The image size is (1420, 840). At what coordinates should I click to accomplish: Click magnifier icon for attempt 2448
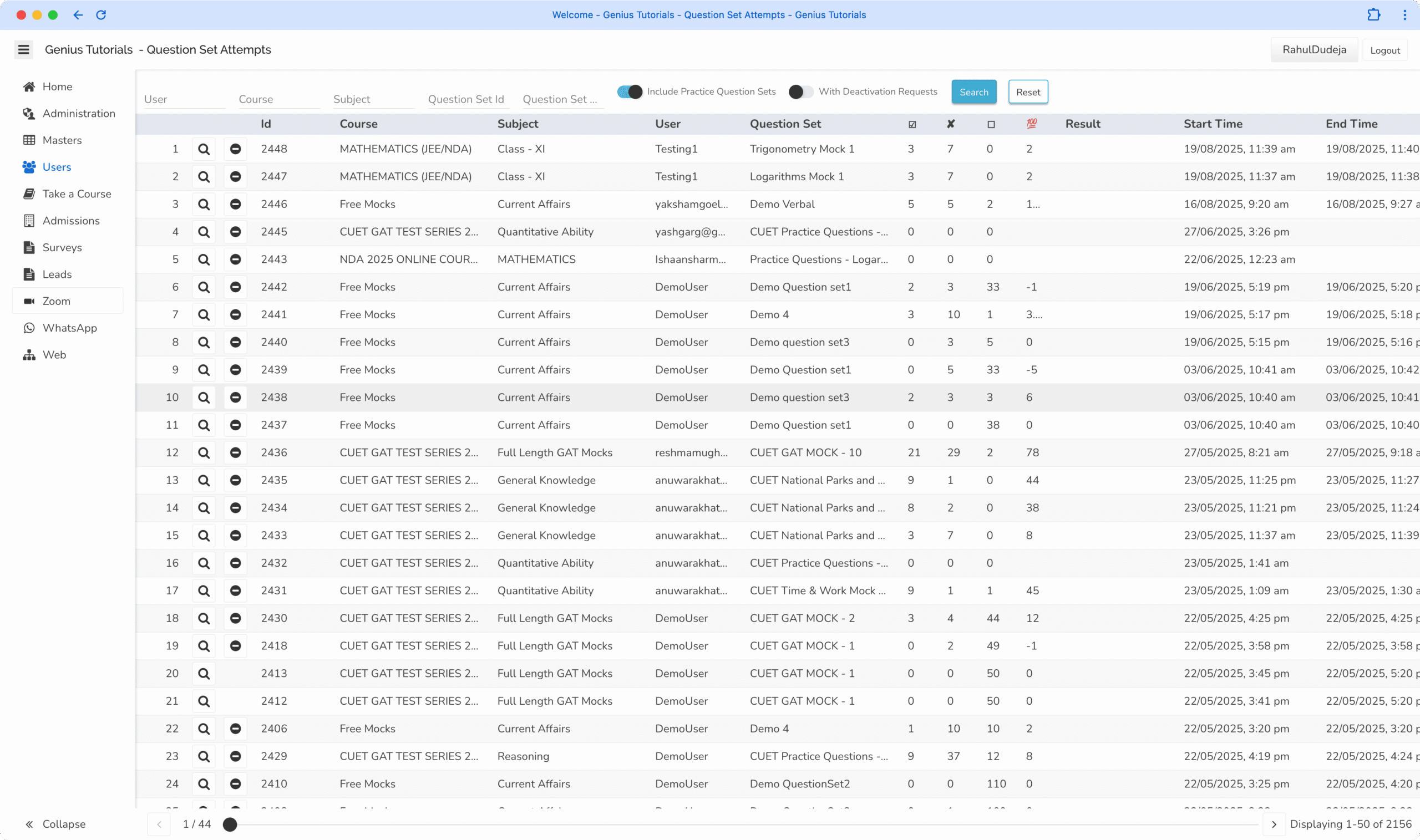pos(204,150)
